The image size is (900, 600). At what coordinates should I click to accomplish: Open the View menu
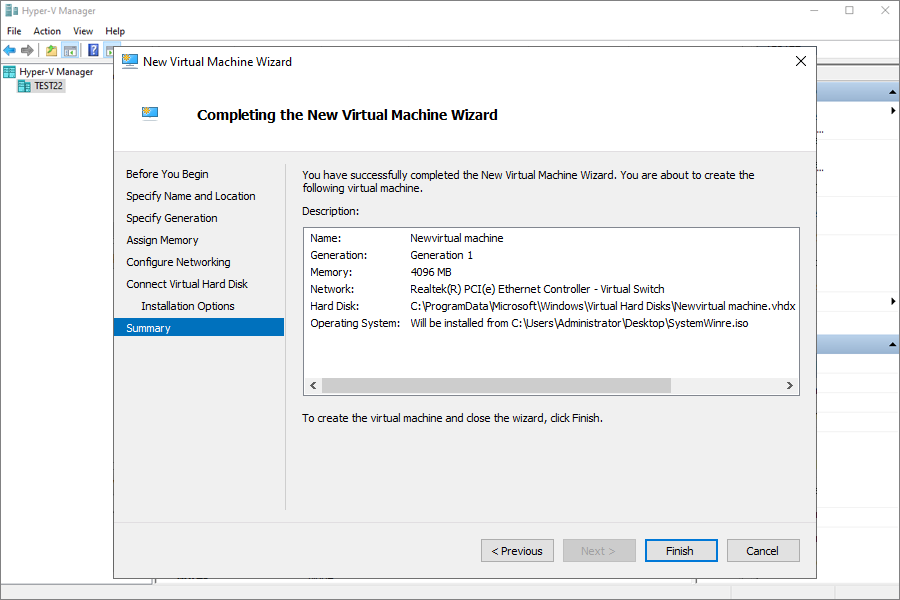(x=83, y=31)
